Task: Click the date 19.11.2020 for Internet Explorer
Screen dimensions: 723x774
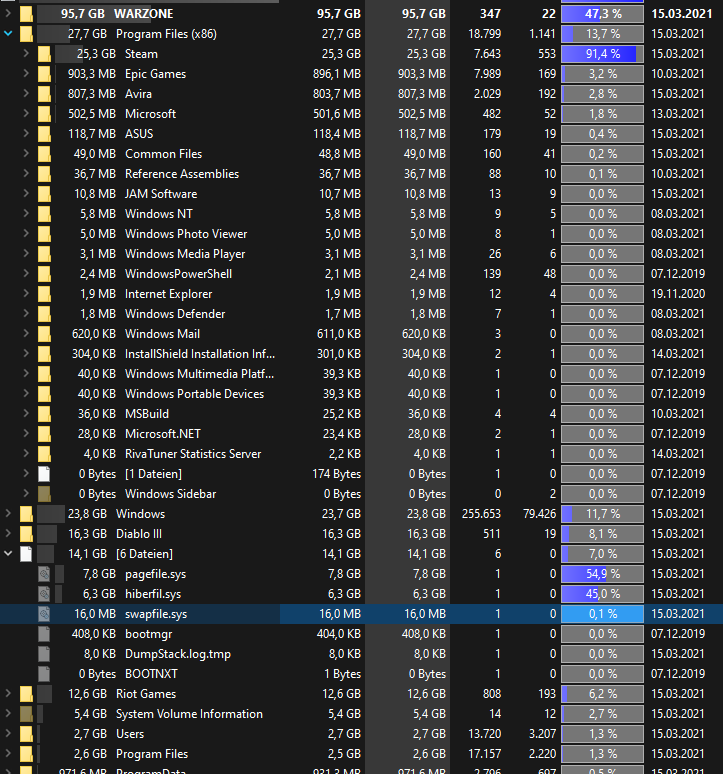Action: pos(678,294)
